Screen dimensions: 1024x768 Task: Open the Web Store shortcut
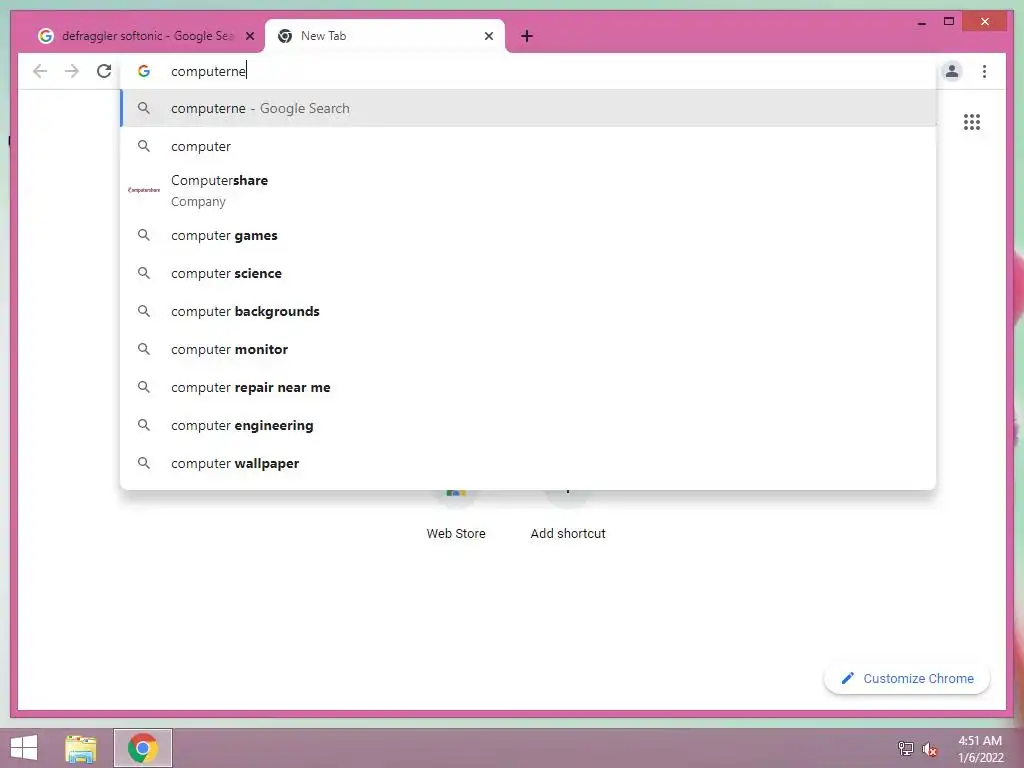pyautogui.click(x=456, y=516)
